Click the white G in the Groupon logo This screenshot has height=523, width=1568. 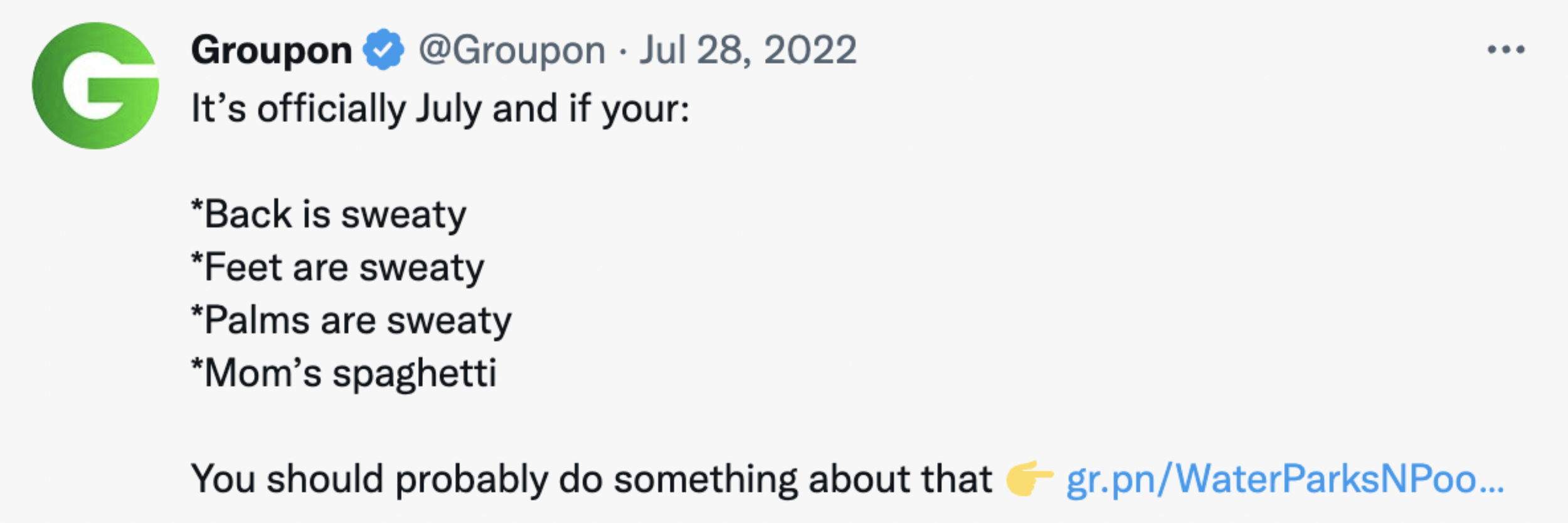point(110,86)
